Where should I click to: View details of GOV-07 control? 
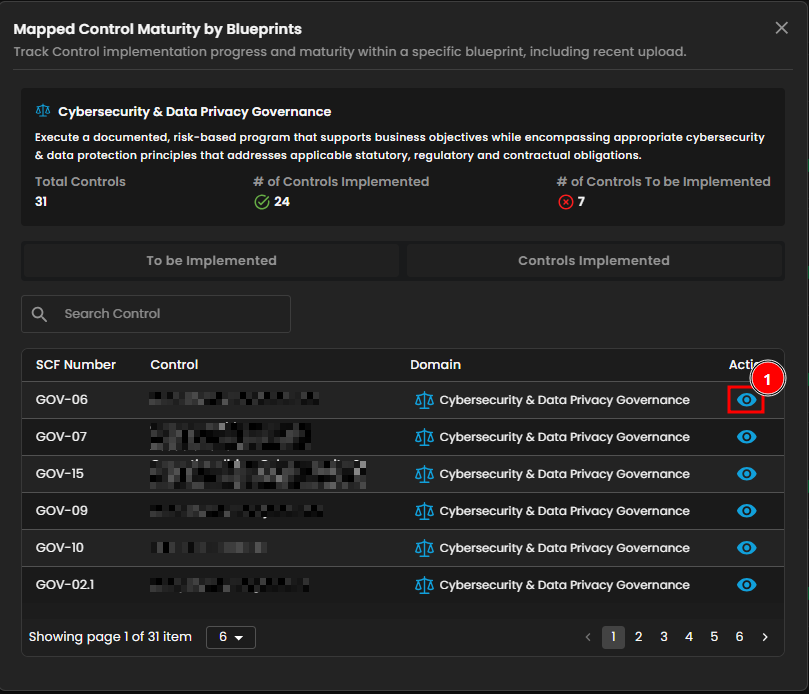[x=746, y=437]
